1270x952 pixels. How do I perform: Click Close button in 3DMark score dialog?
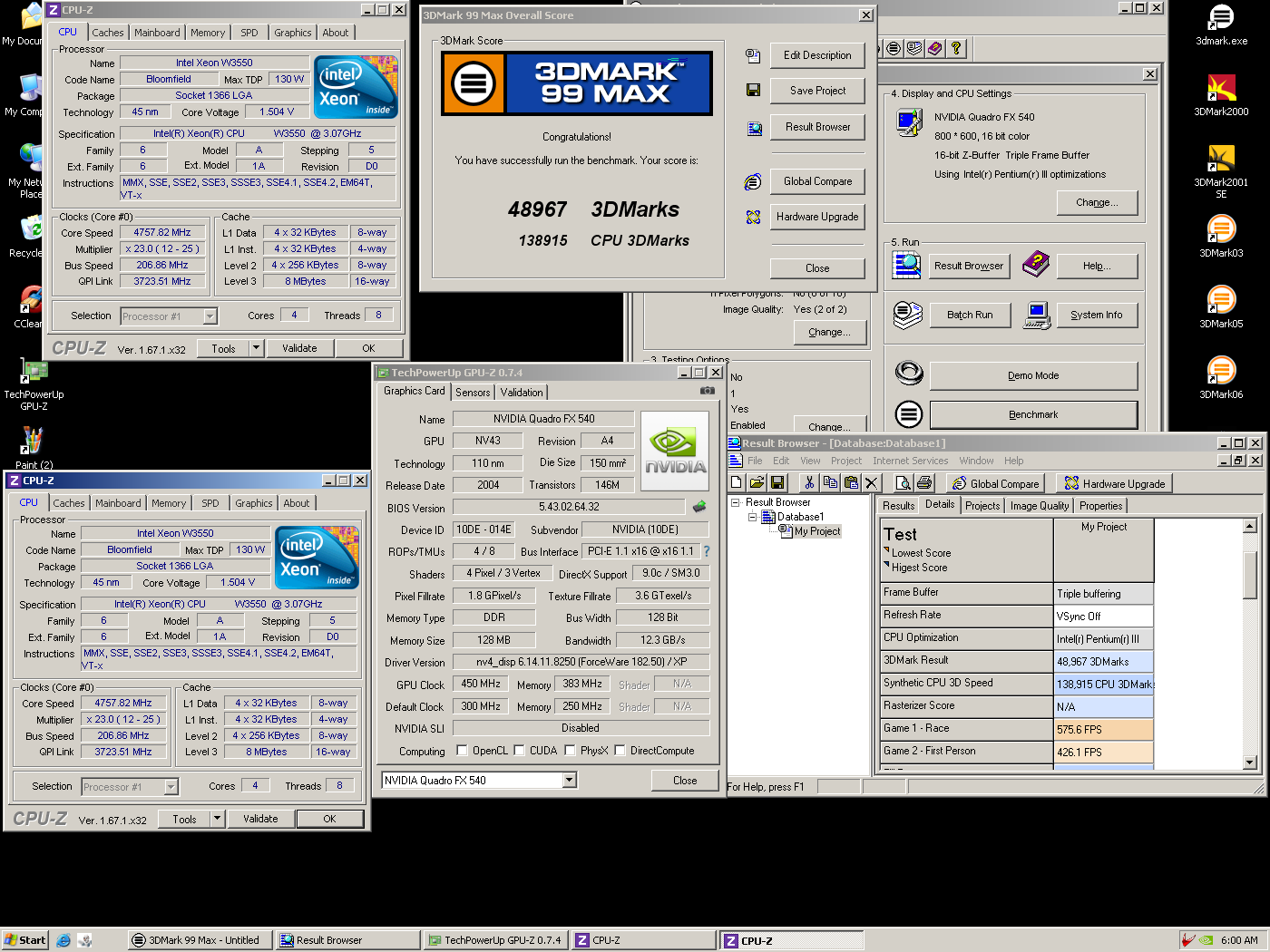[817, 268]
